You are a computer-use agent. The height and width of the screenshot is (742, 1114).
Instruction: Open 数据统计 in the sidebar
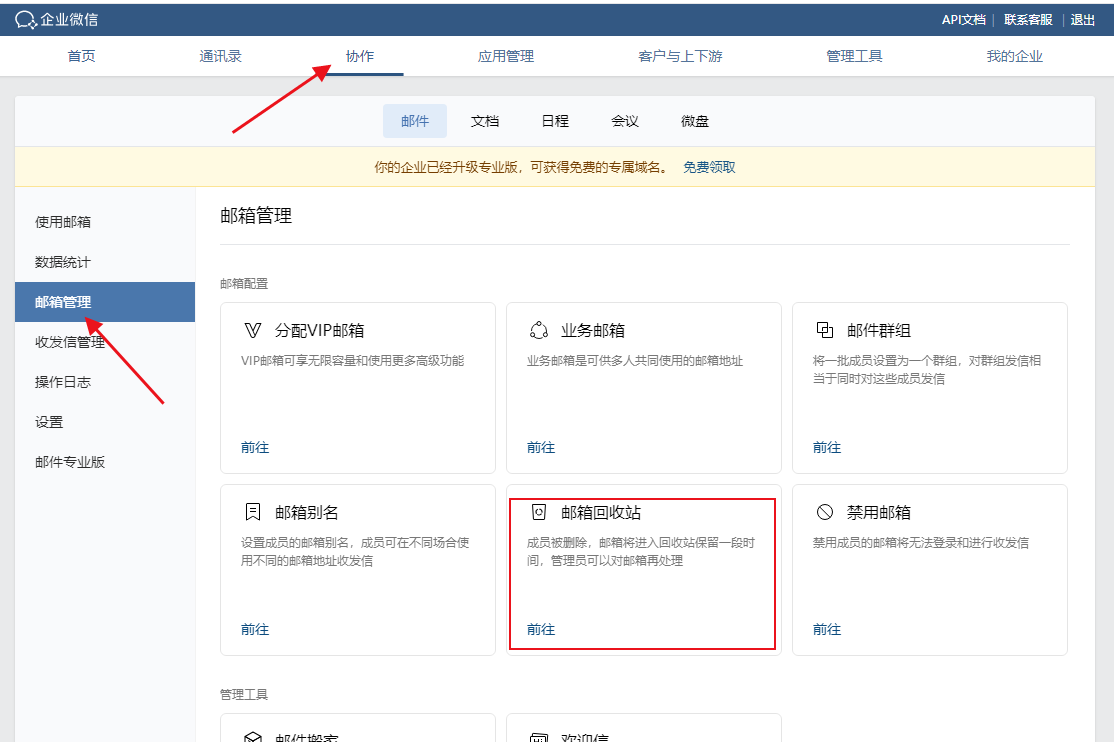63,262
